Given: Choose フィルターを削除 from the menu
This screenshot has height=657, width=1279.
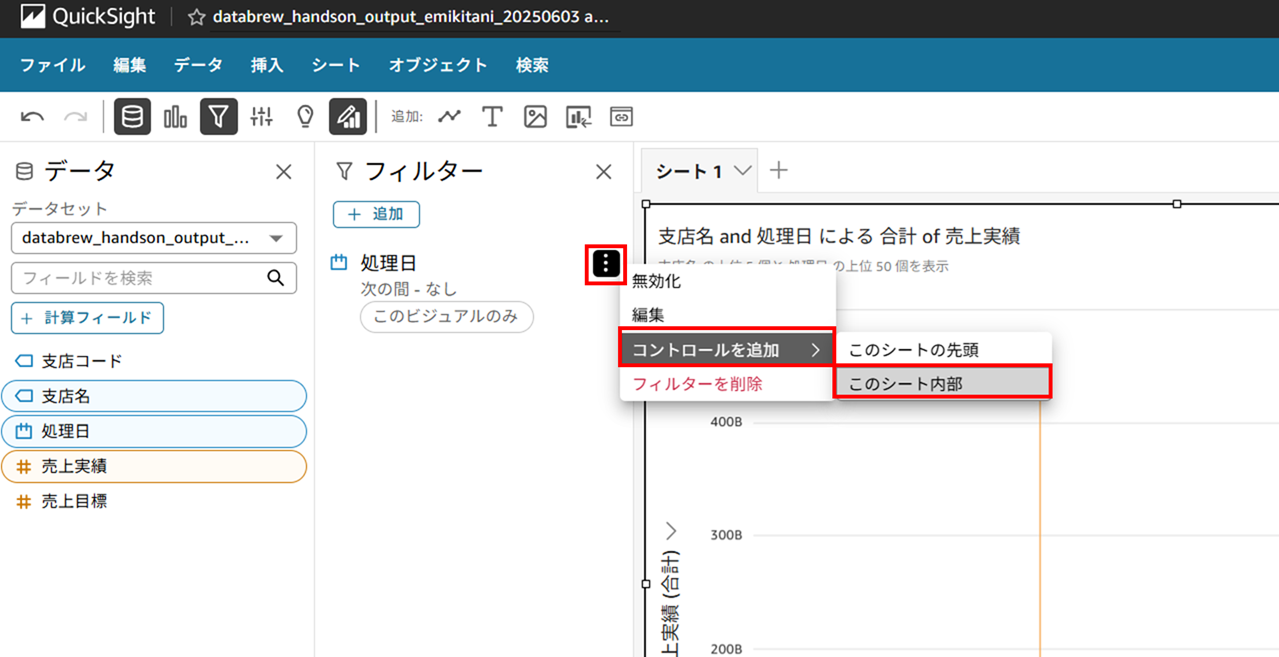Looking at the screenshot, I should coord(727,384).
